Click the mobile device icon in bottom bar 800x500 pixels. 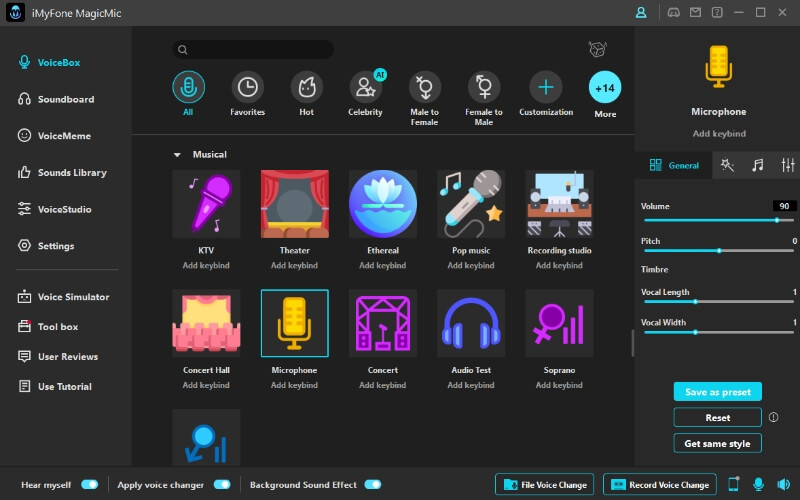pos(733,484)
